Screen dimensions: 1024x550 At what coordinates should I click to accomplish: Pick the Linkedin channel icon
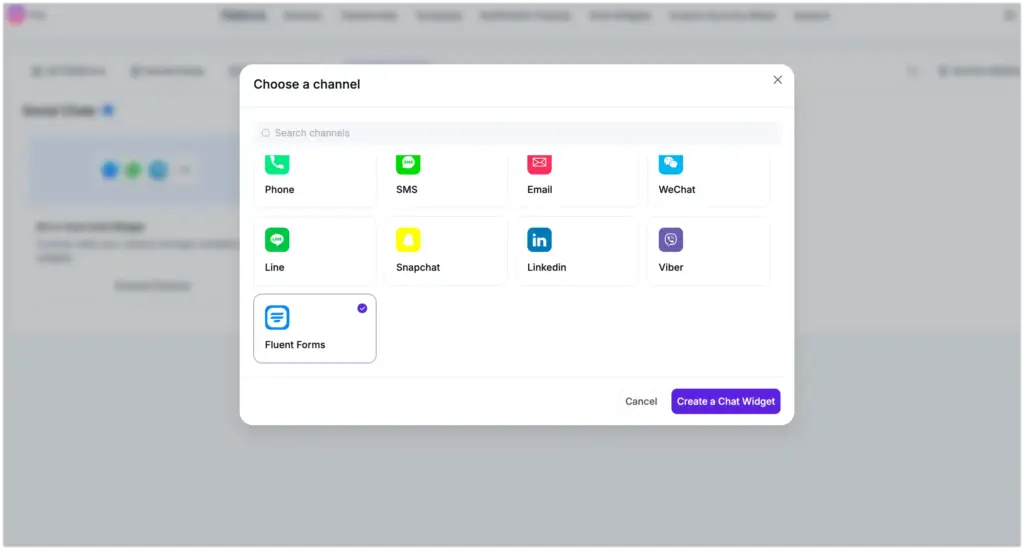pyautogui.click(x=539, y=240)
